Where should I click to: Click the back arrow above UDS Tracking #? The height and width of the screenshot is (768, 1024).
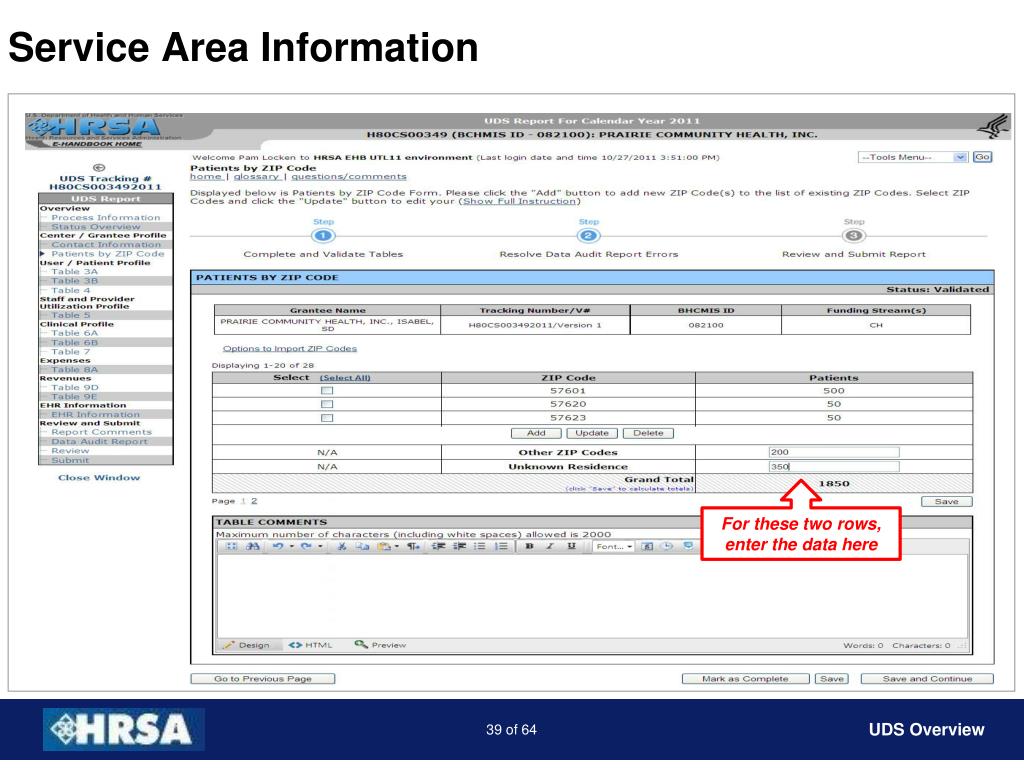pyautogui.click(x=99, y=168)
